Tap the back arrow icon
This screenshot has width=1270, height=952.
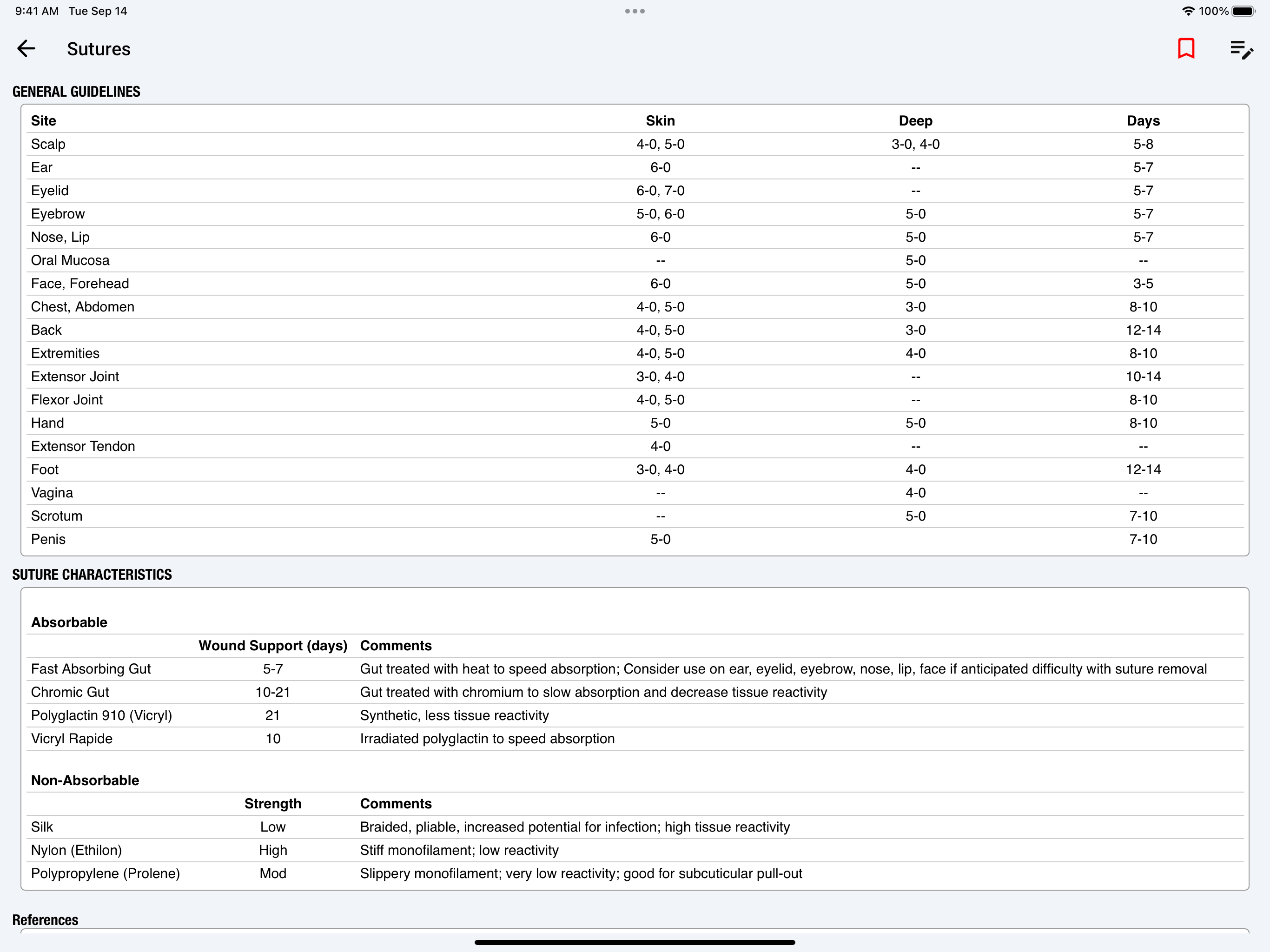click(x=26, y=49)
